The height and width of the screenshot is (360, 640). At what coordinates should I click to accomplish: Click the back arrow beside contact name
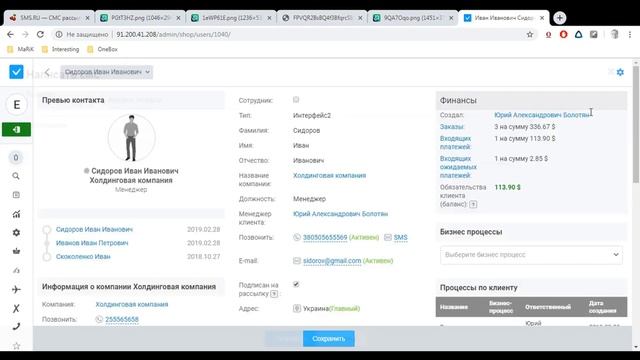coord(47,72)
